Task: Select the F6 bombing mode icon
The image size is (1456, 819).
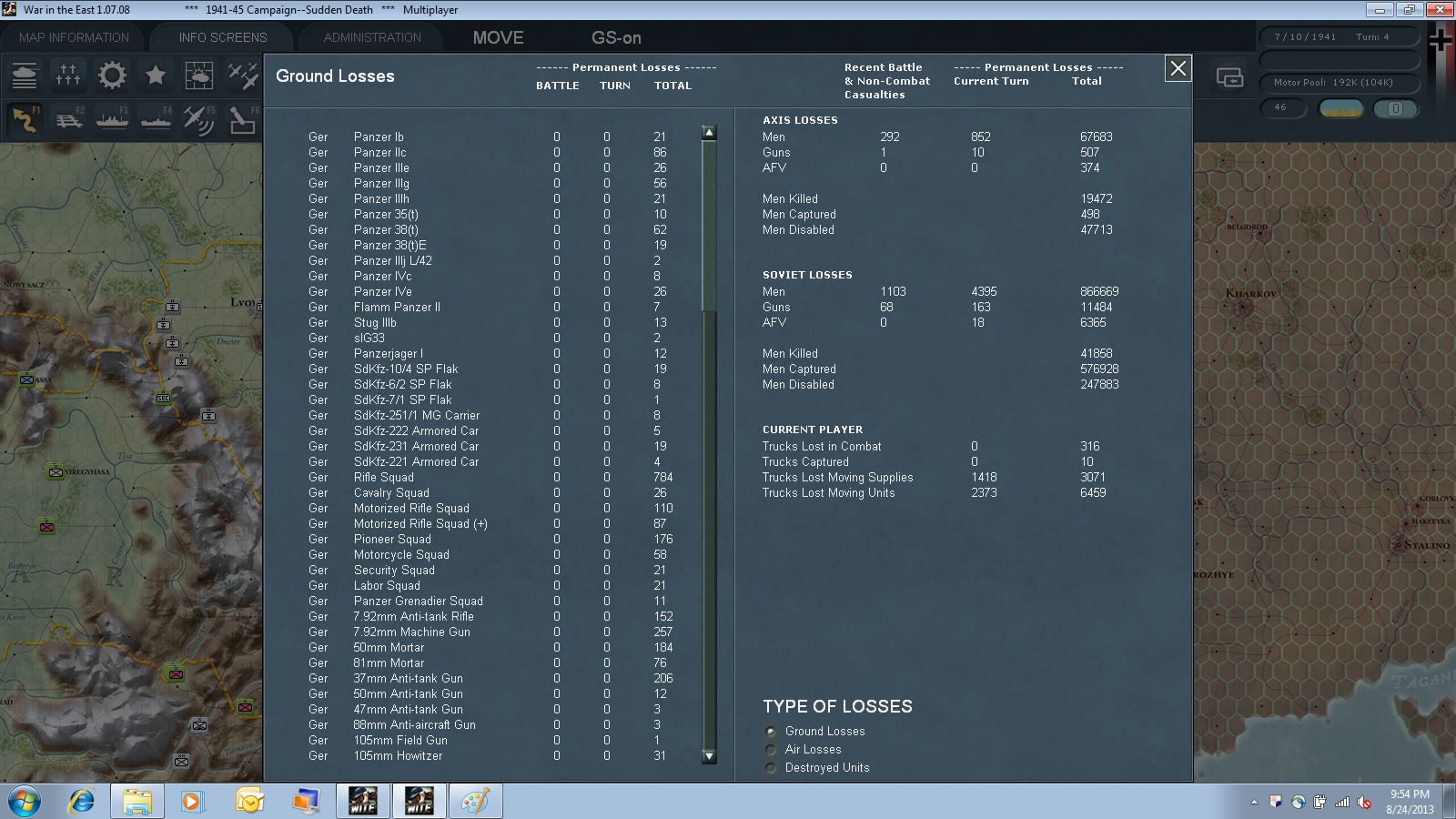Action: 242,119
